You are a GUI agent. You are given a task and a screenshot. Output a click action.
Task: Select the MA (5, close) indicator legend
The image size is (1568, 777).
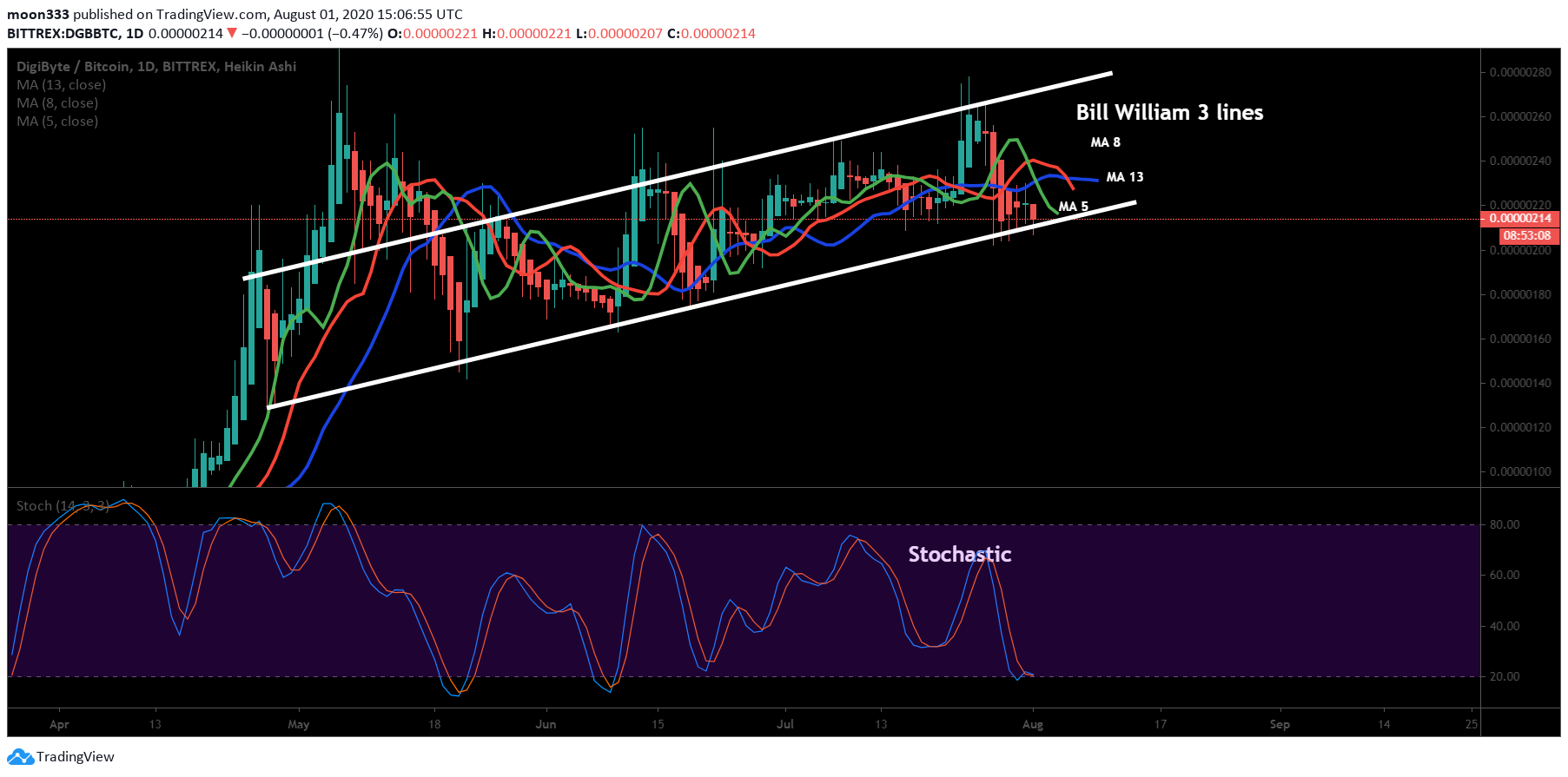coord(57,122)
